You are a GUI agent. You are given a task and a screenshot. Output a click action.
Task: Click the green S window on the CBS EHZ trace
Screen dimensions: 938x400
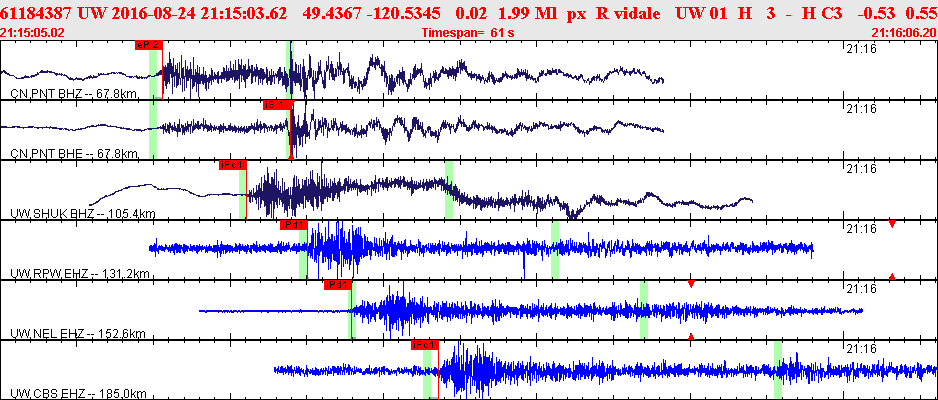[778, 370]
